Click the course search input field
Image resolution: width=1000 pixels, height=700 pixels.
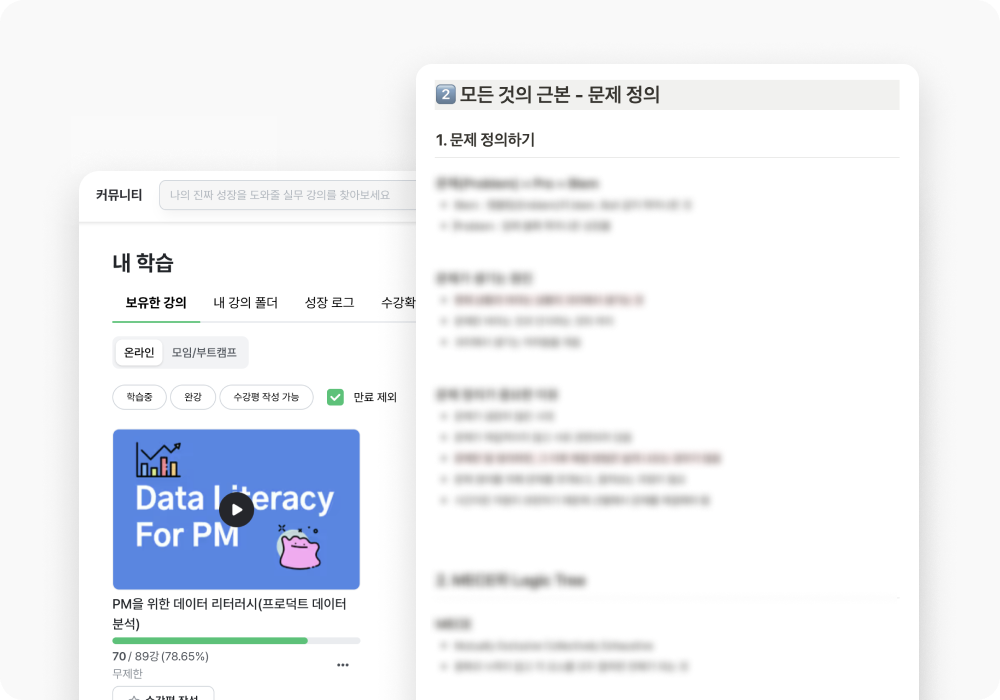click(x=288, y=194)
